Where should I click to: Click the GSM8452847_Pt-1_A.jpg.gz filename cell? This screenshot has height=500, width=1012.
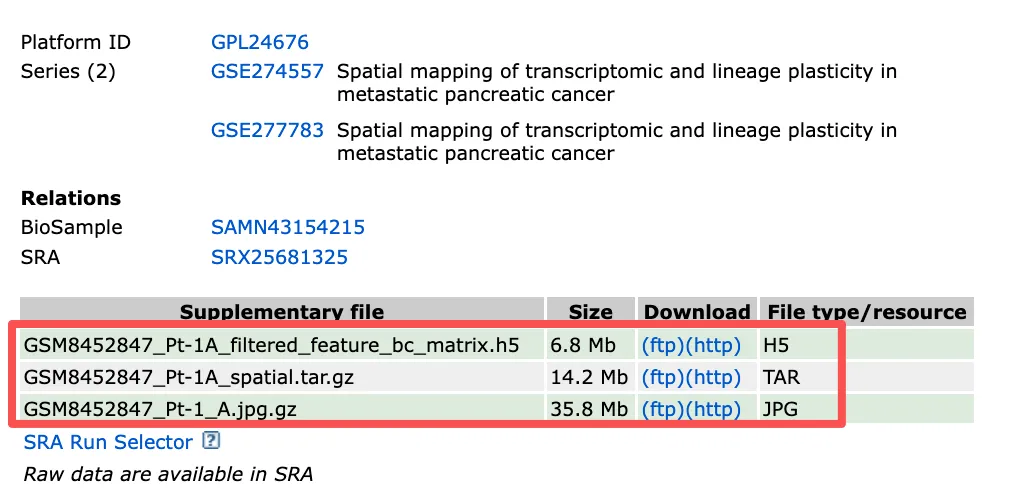click(x=160, y=410)
